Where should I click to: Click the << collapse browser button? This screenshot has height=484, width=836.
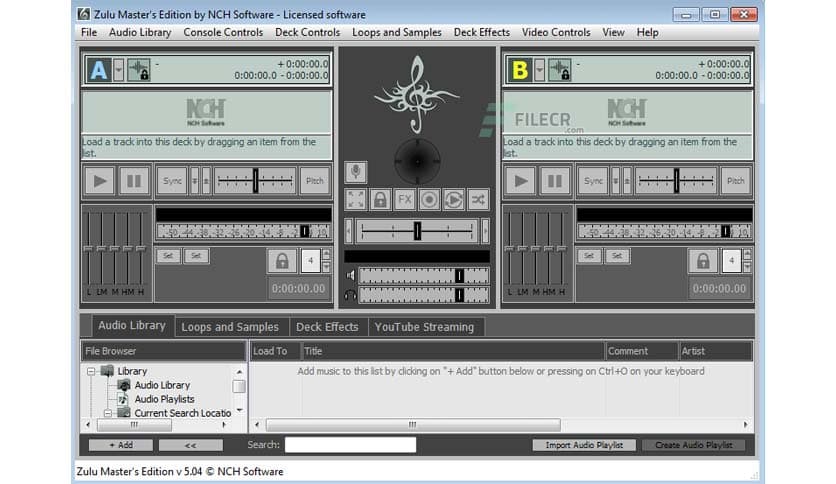190,445
